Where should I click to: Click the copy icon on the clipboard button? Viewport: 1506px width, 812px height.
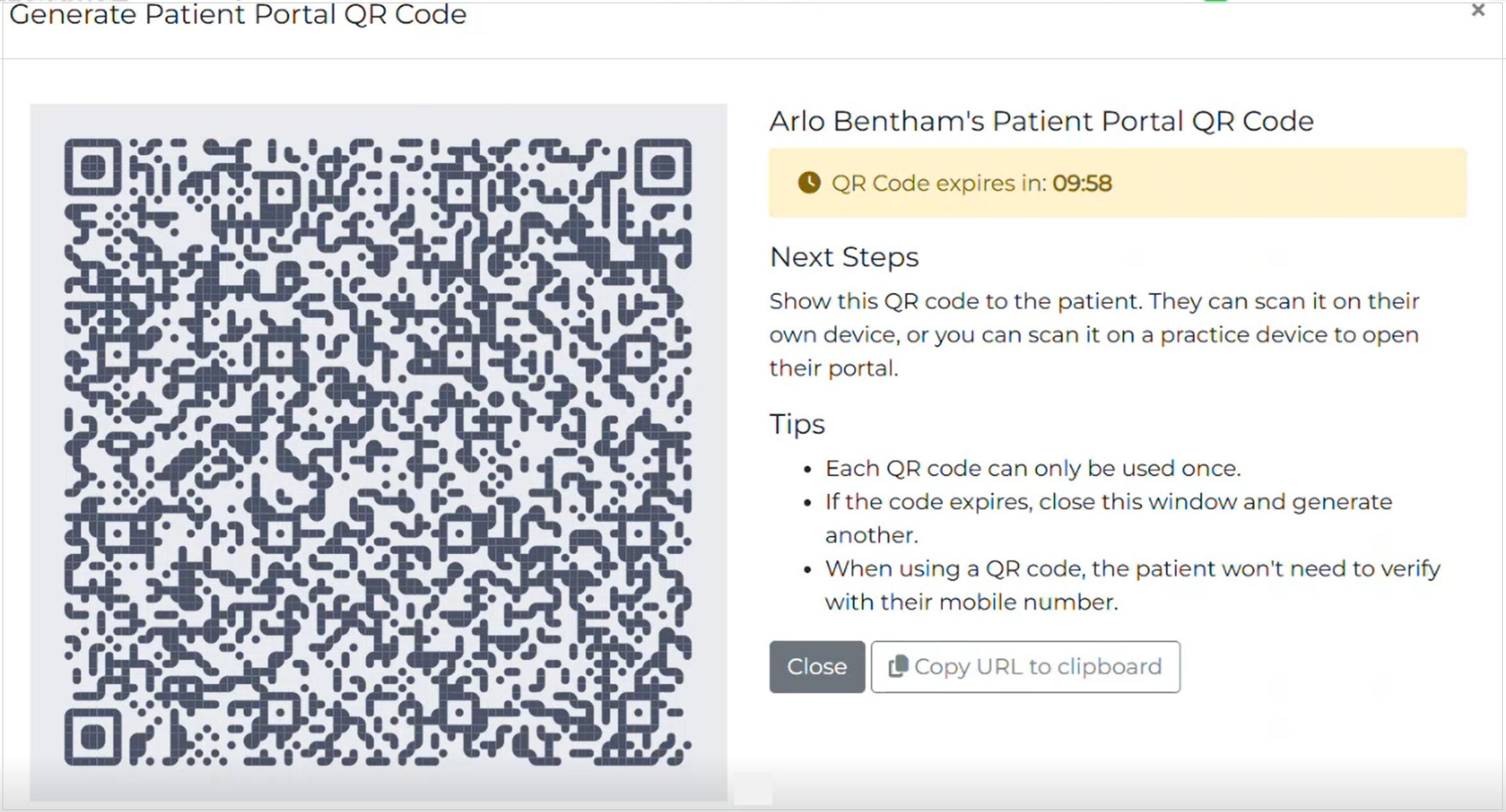897,666
